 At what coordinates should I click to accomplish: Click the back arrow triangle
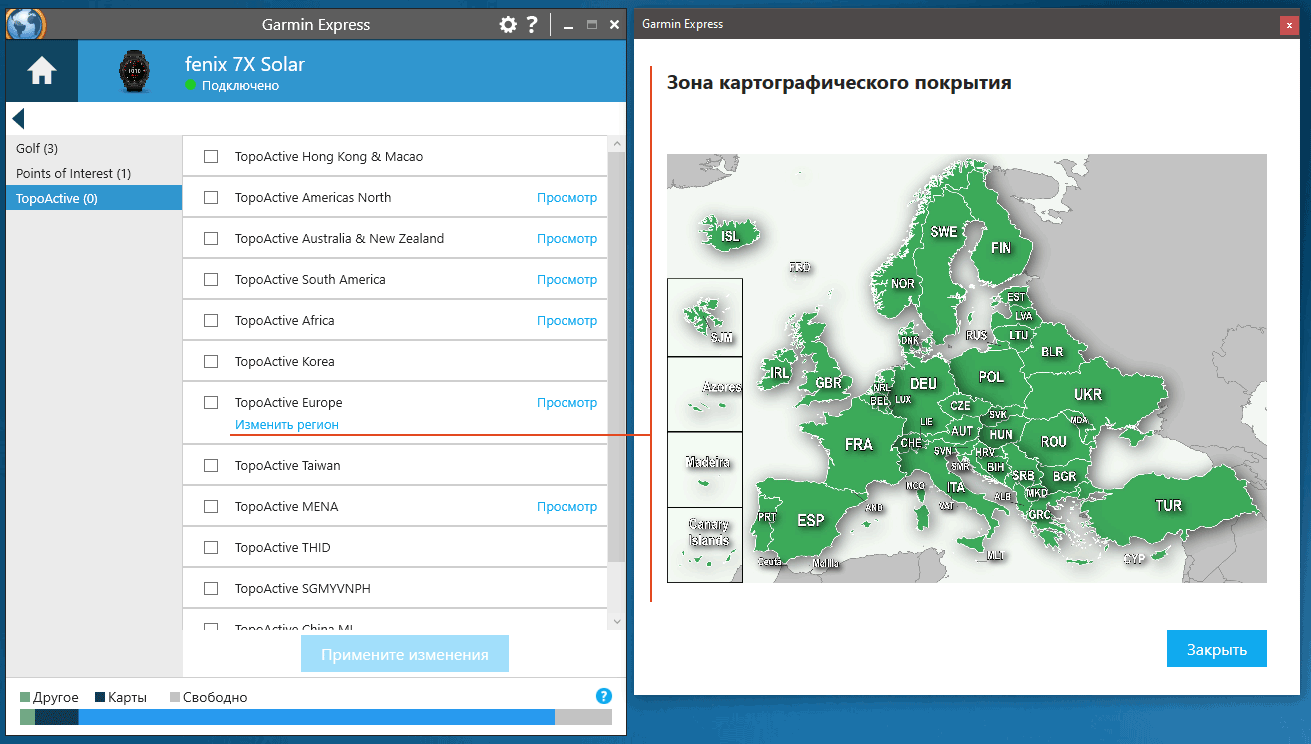tap(18, 119)
